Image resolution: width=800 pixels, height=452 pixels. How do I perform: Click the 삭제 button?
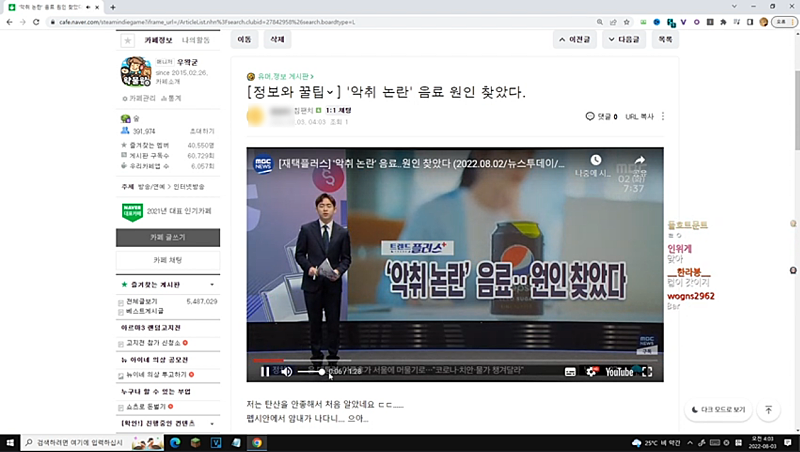point(277,39)
